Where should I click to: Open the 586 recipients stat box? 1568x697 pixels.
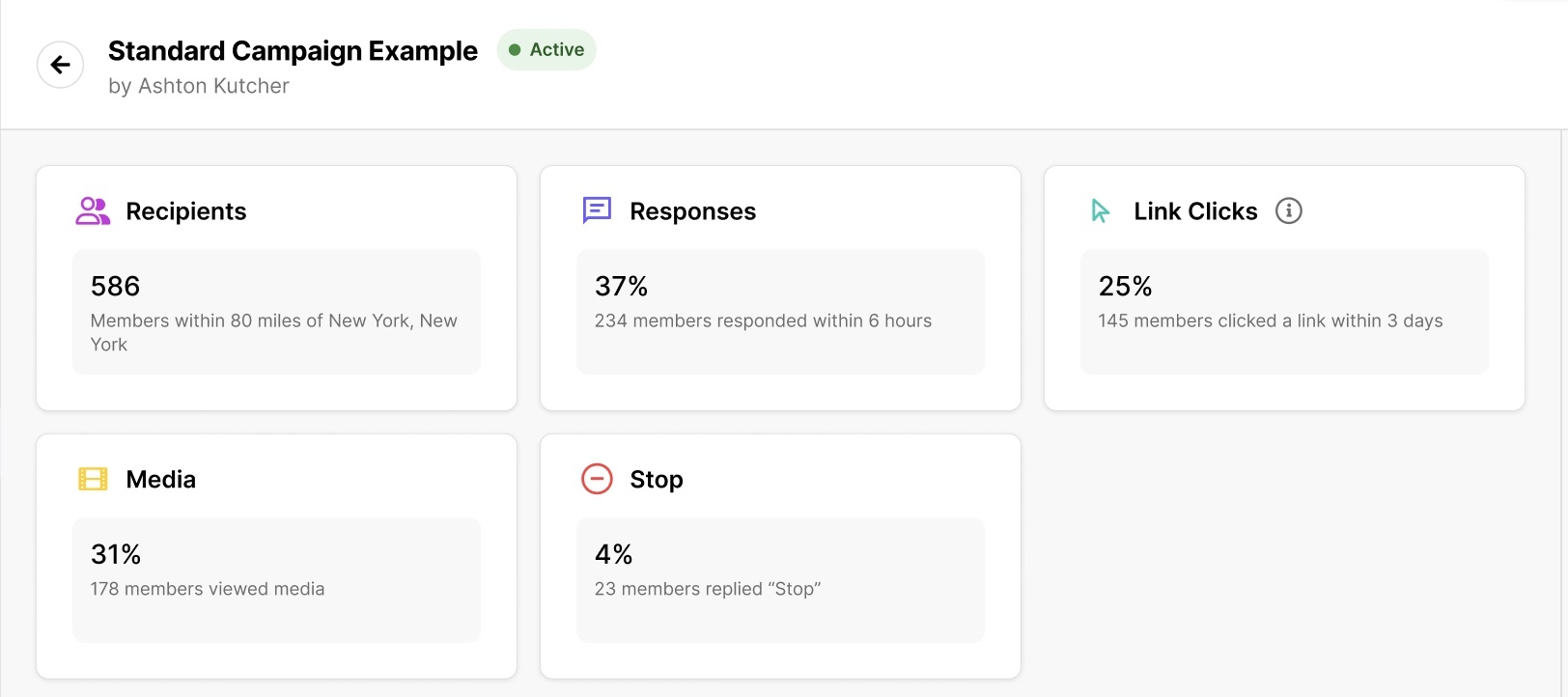276,312
